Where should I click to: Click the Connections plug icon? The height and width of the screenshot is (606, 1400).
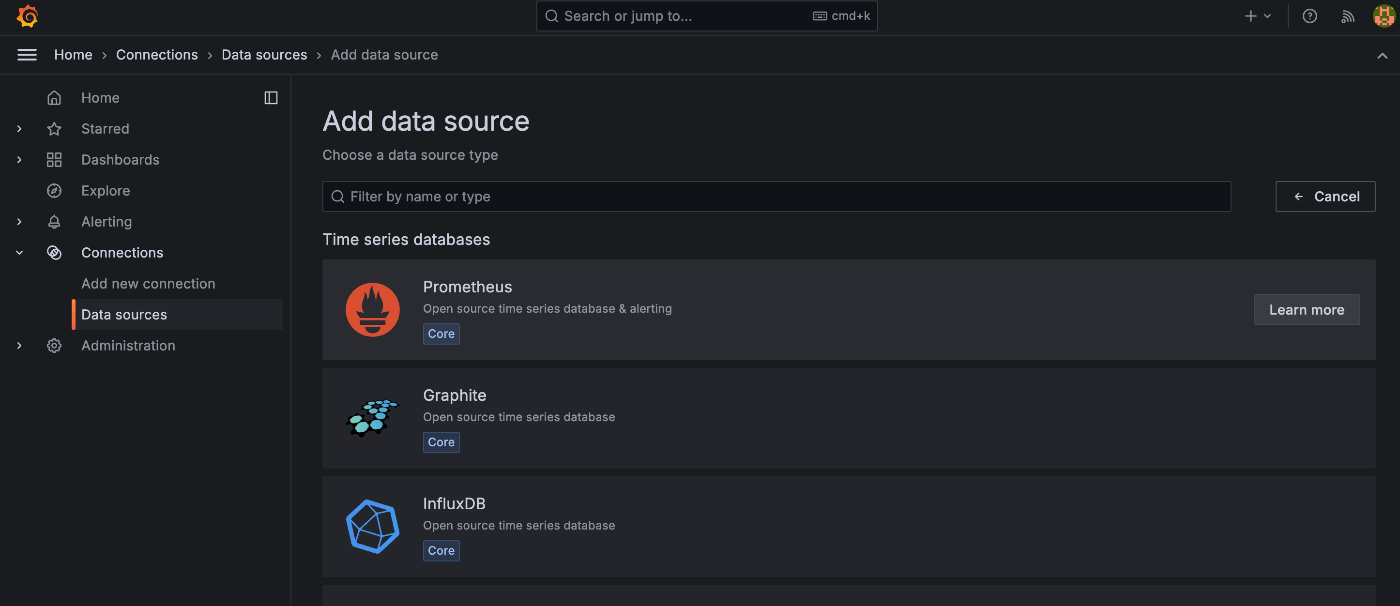coord(54,253)
